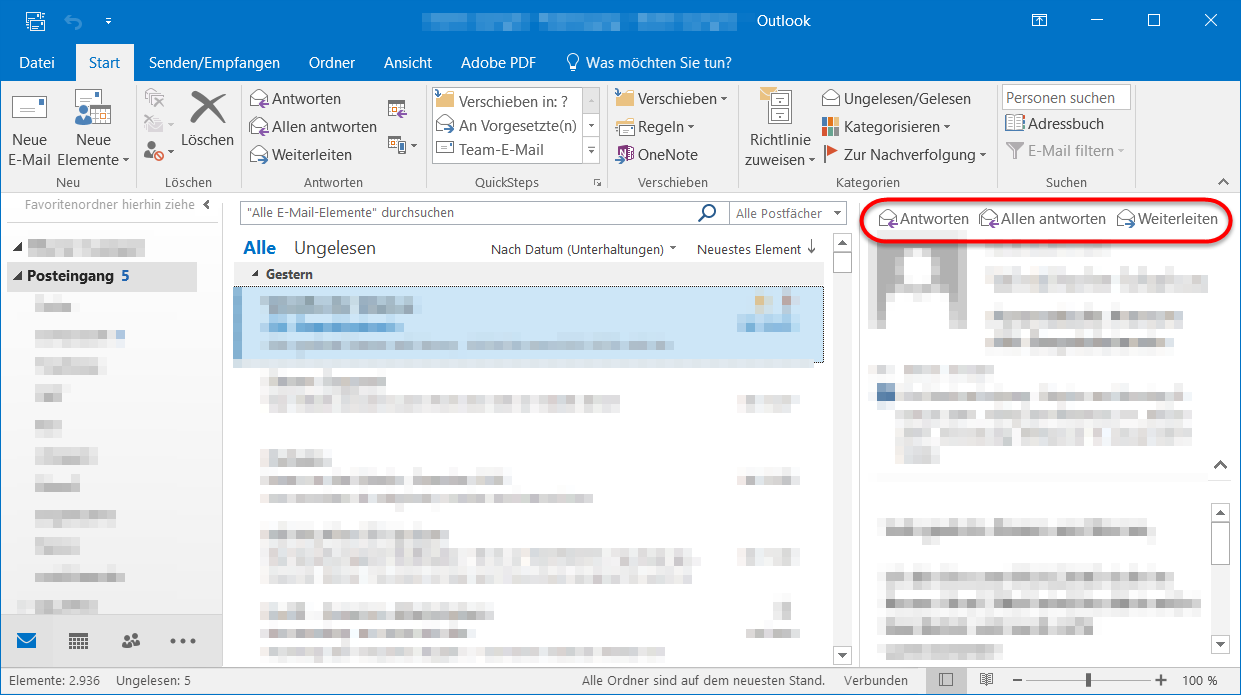This screenshot has width=1241, height=695.
Task: Open the Personen navigation icon
Action: click(130, 641)
